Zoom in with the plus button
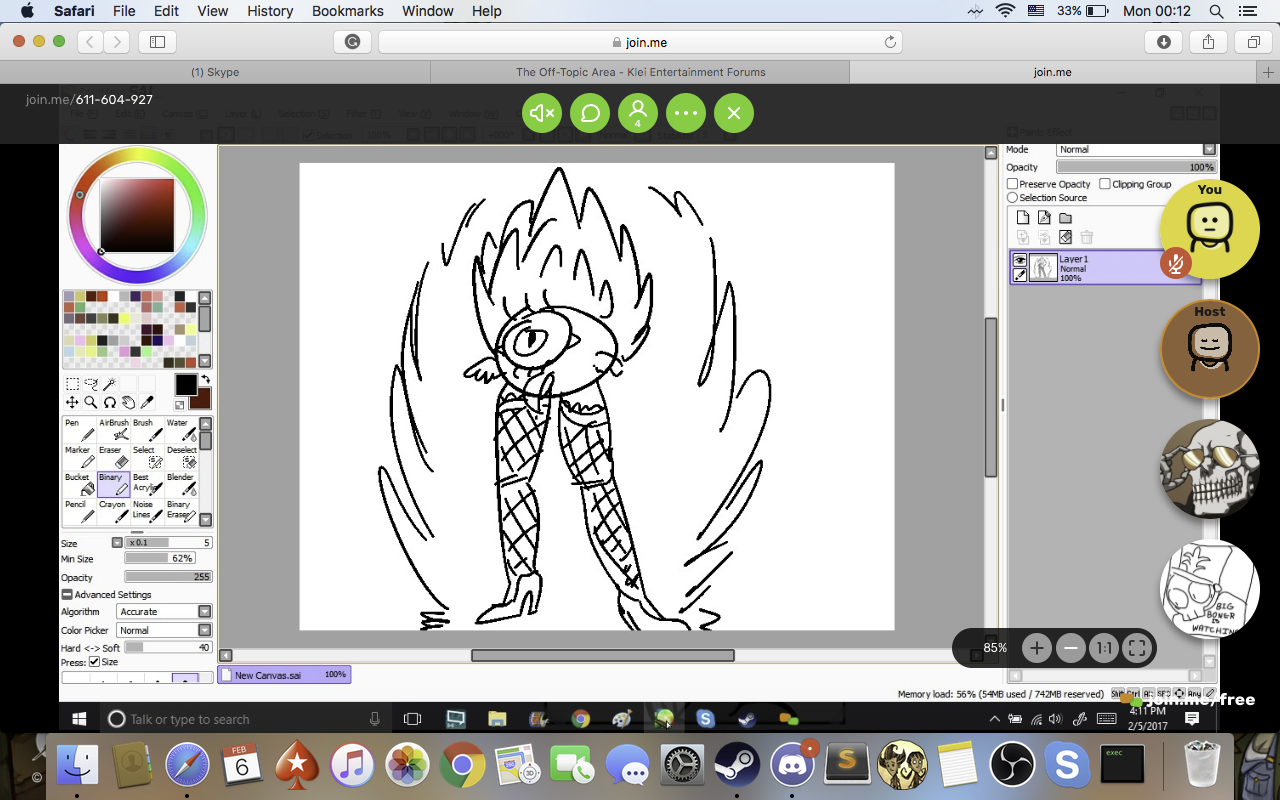Image resolution: width=1280 pixels, height=800 pixels. pos(1036,648)
